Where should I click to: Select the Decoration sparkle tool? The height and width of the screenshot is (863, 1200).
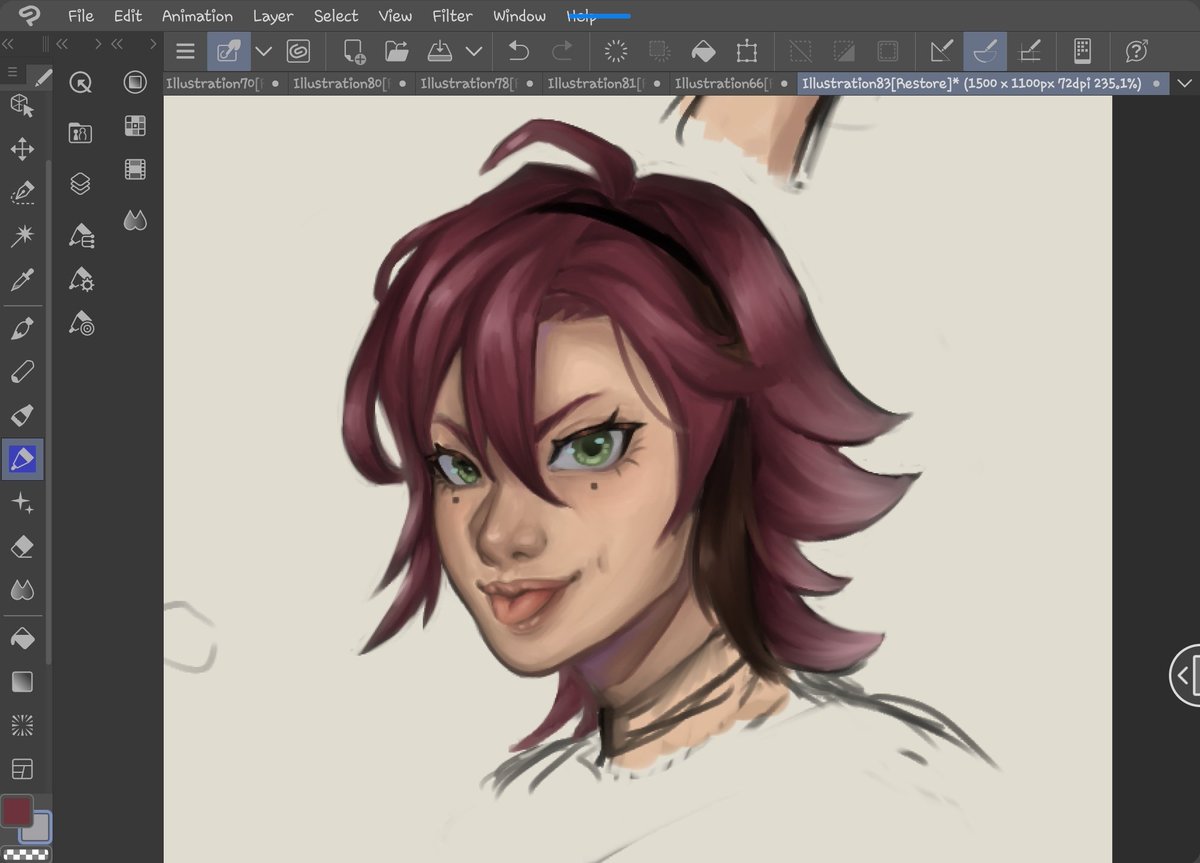click(x=21, y=503)
